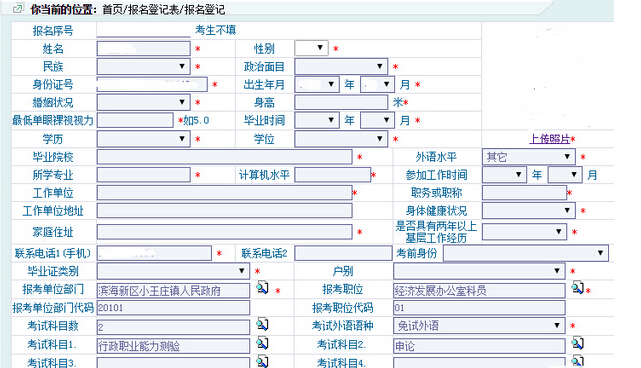Image resolution: width=641 pixels, height=368 pixels.
Task: Click the 姓名 input field
Action: click(x=143, y=49)
